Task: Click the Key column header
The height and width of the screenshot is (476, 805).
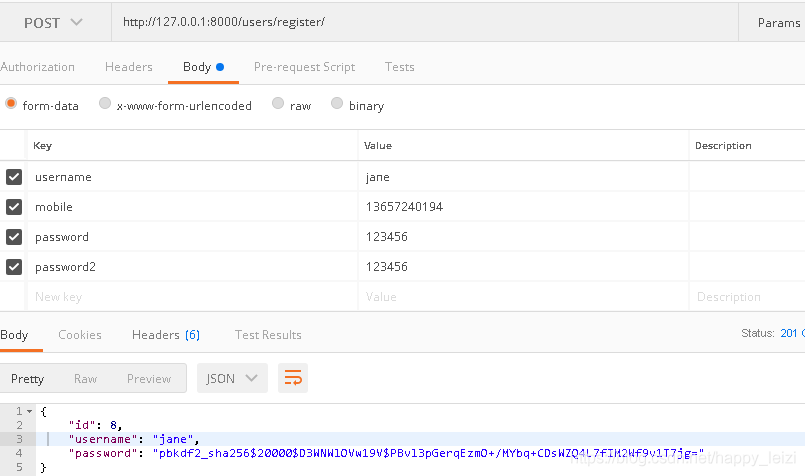Action: click(x=43, y=145)
